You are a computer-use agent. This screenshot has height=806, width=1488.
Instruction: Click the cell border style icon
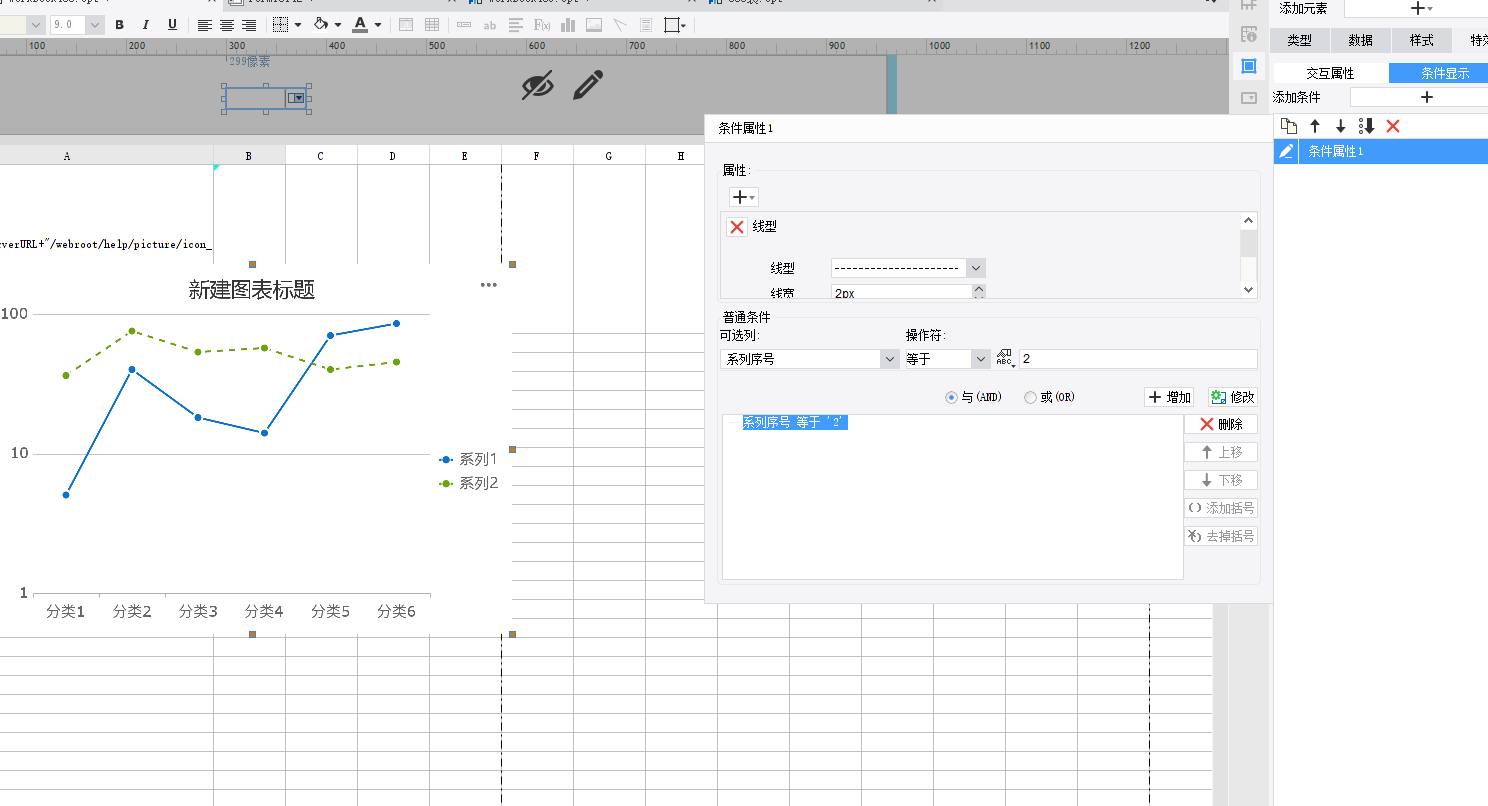281,25
